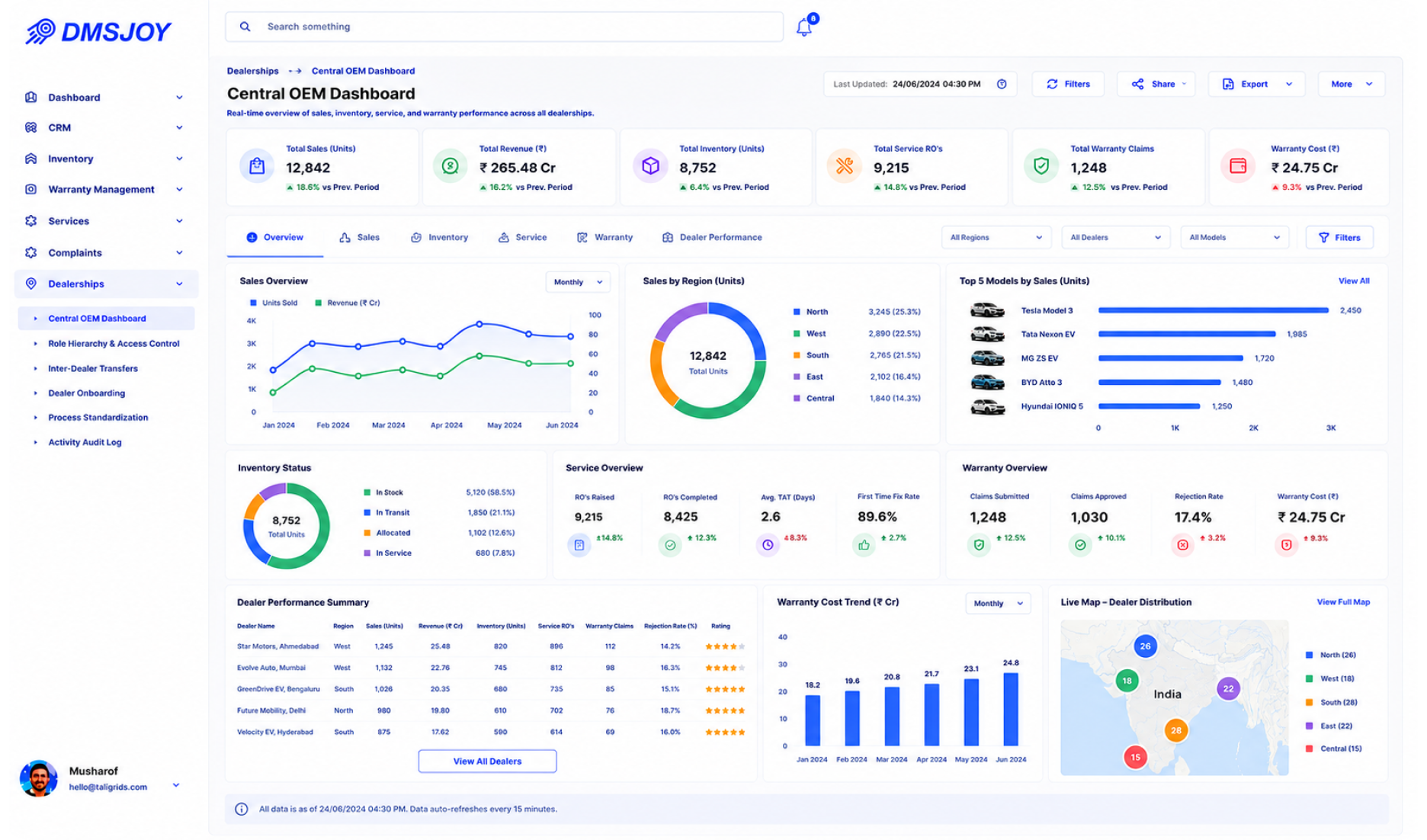This screenshot has height=840, width=1427.
Task: Click the In Stock green legend swatch
Action: [367, 492]
